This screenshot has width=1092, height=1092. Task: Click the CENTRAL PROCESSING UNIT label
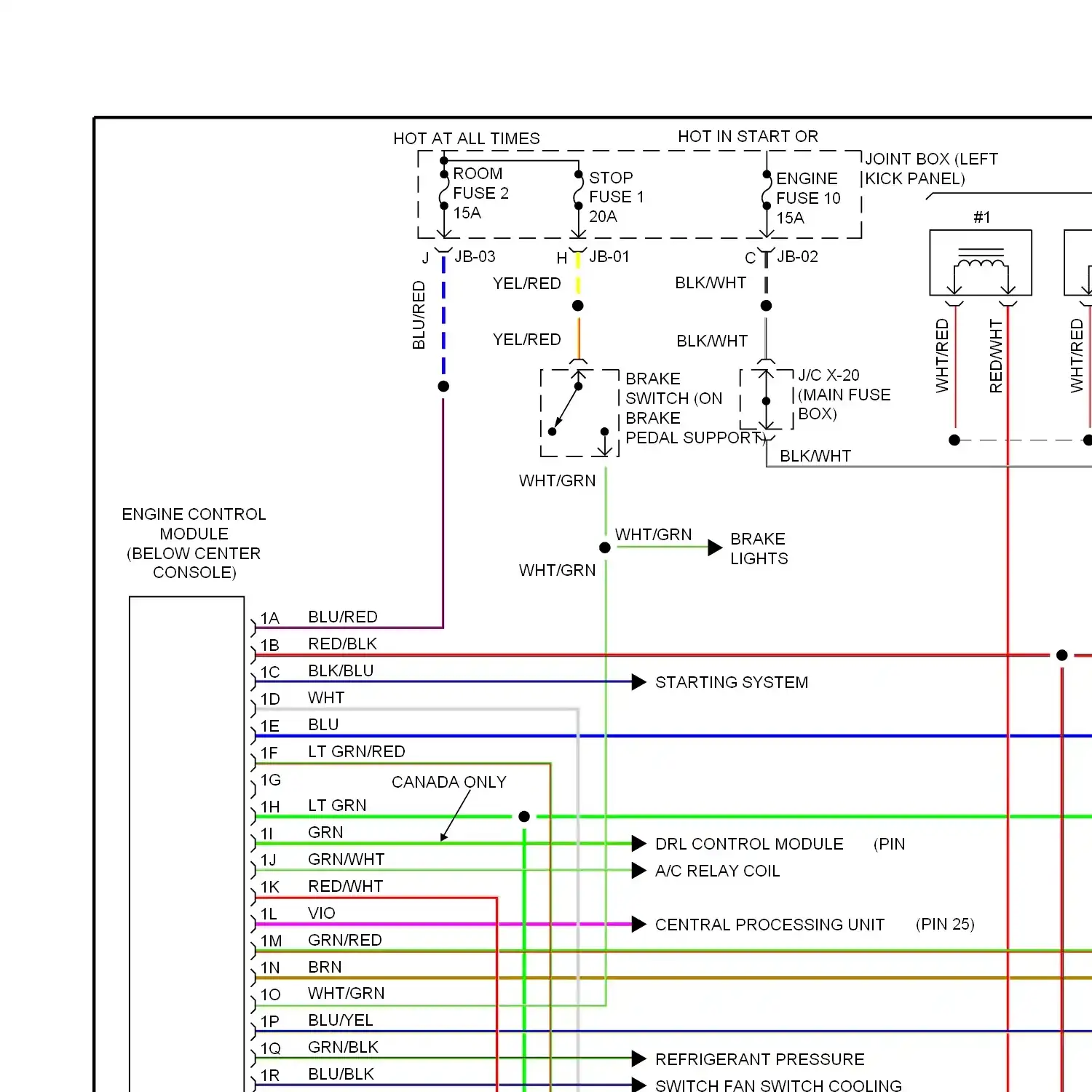pyautogui.click(x=769, y=925)
